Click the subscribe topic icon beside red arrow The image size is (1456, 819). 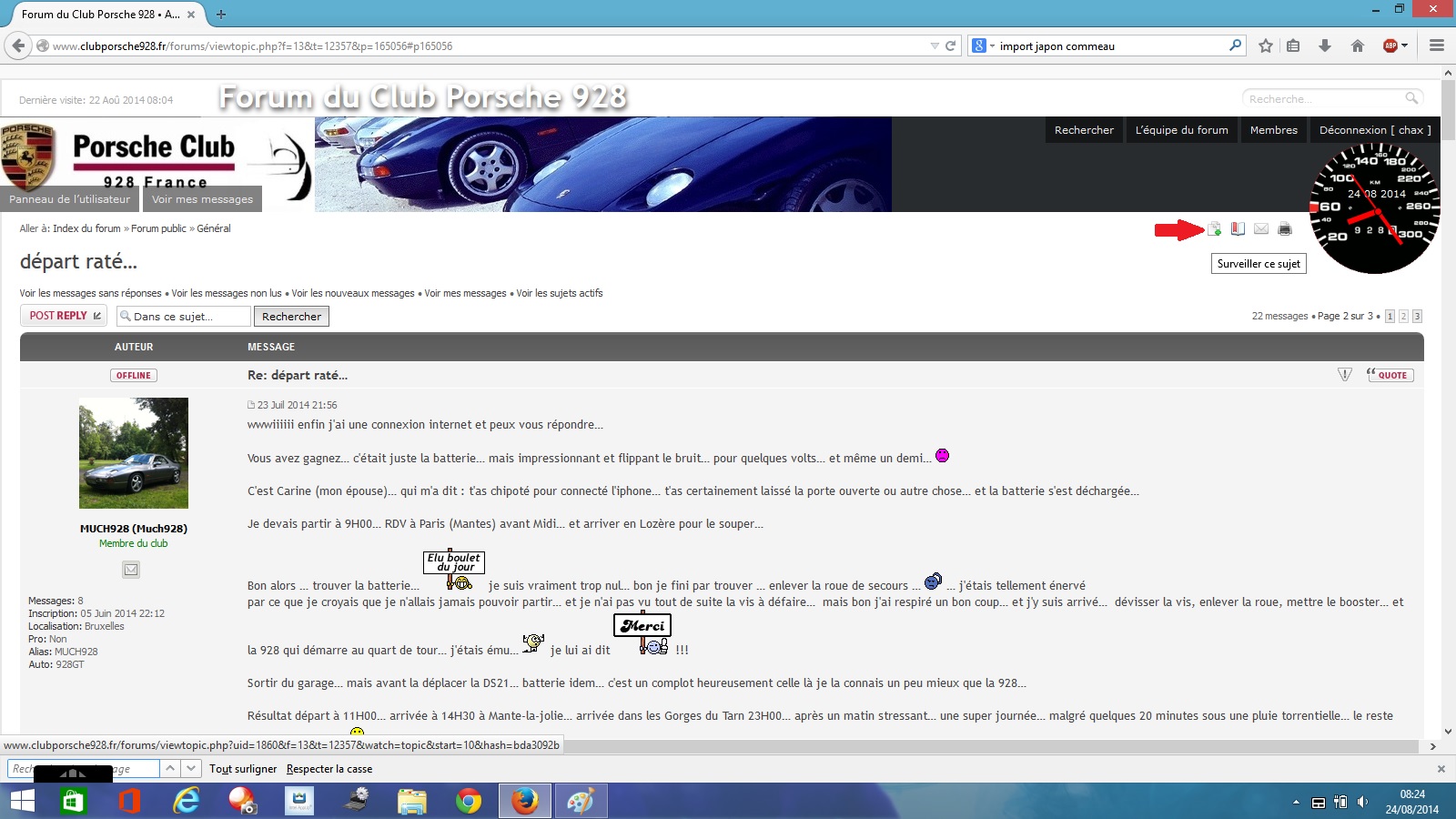tap(1215, 228)
